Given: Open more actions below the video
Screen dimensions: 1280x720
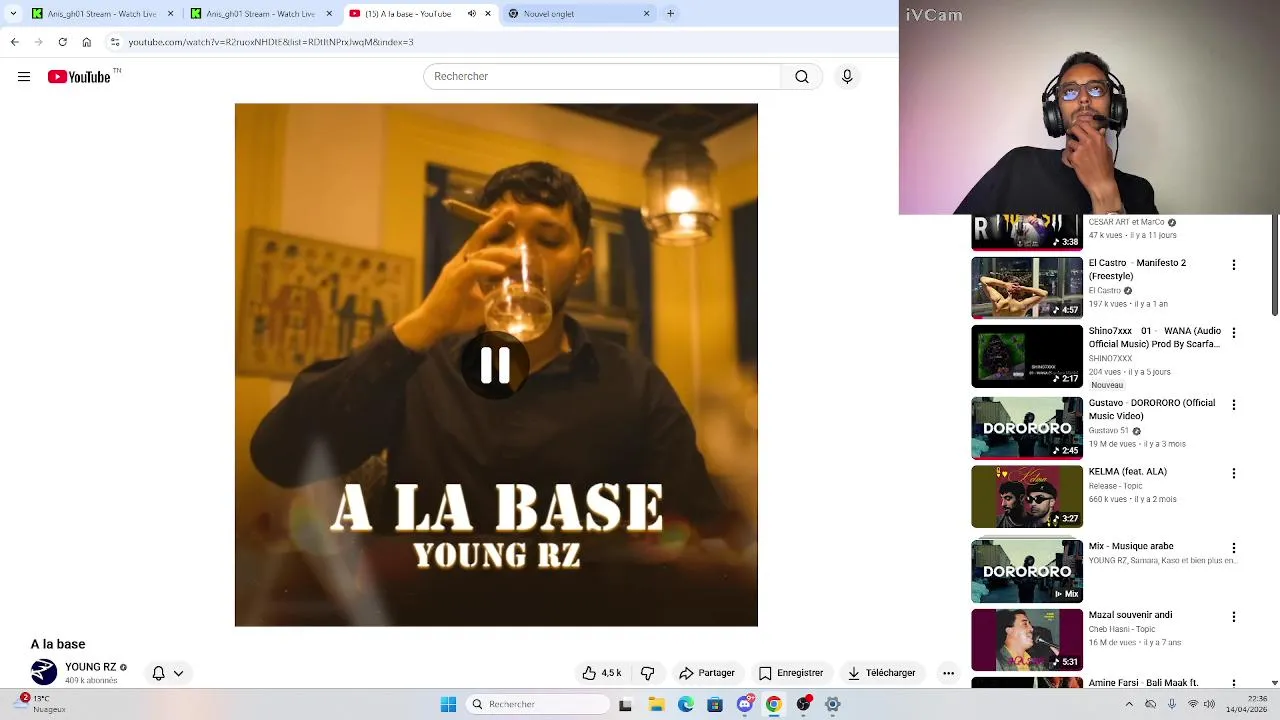Looking at the screenshot, I should click(948, 673).
